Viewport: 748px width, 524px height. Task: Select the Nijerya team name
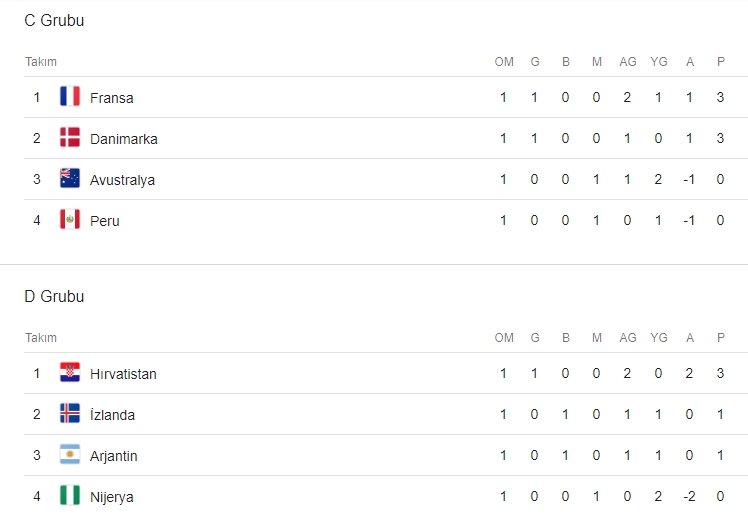tap(111, 497)
